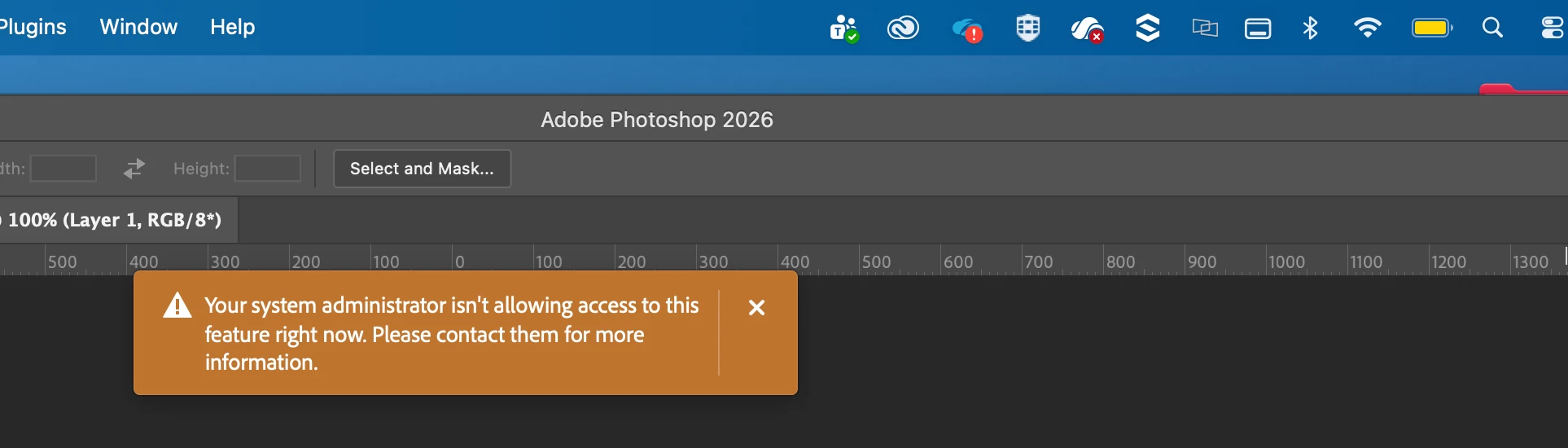
Task: Open Creative Cloud menu bar icon
Action: point(903,29)
